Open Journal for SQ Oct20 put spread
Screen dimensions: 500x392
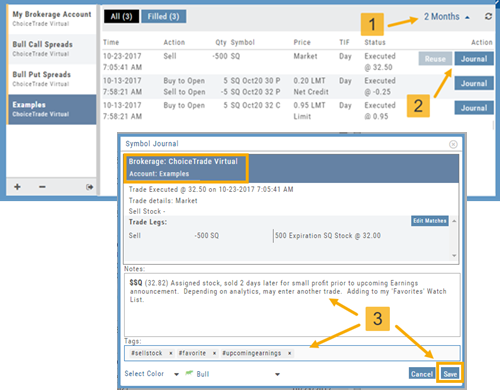pyautogui.click(x=474, y=83)
